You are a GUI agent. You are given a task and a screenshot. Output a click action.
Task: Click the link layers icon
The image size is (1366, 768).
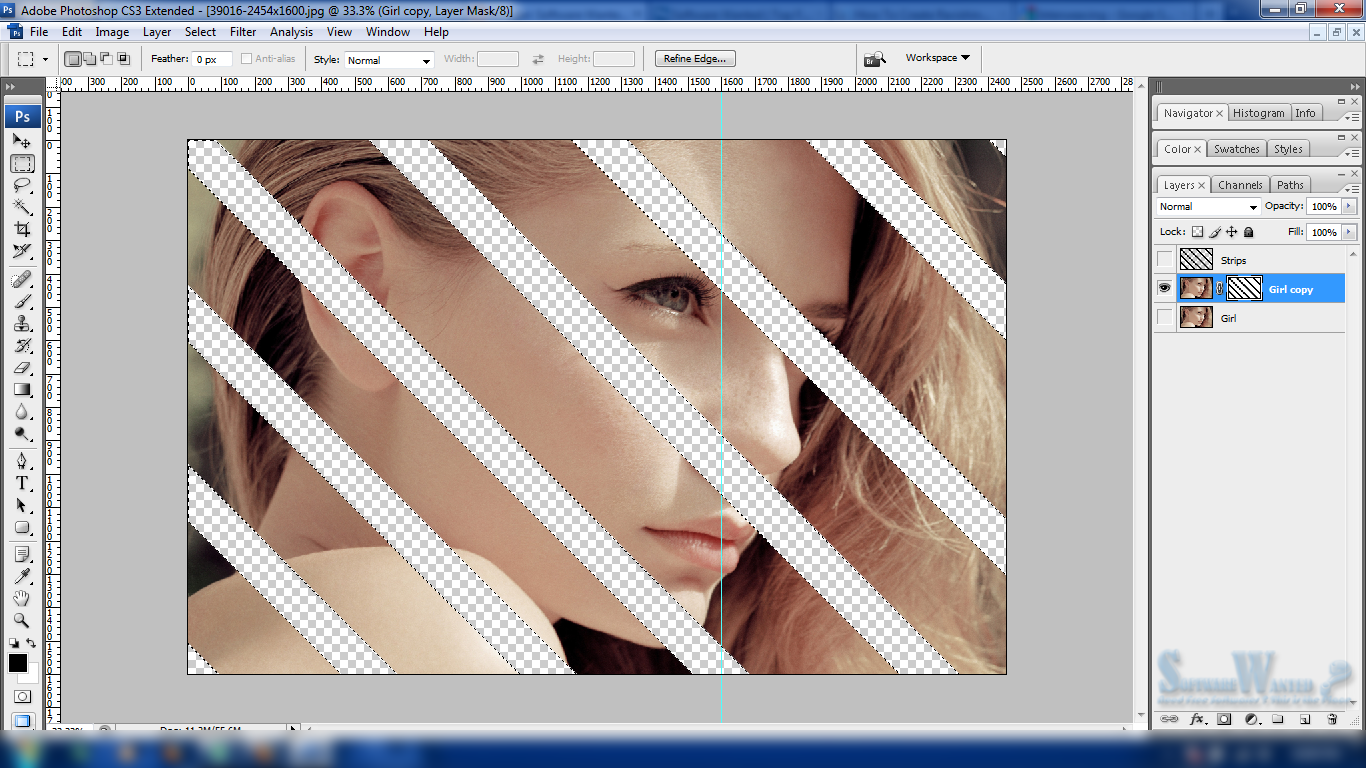tap(1169, 719)
